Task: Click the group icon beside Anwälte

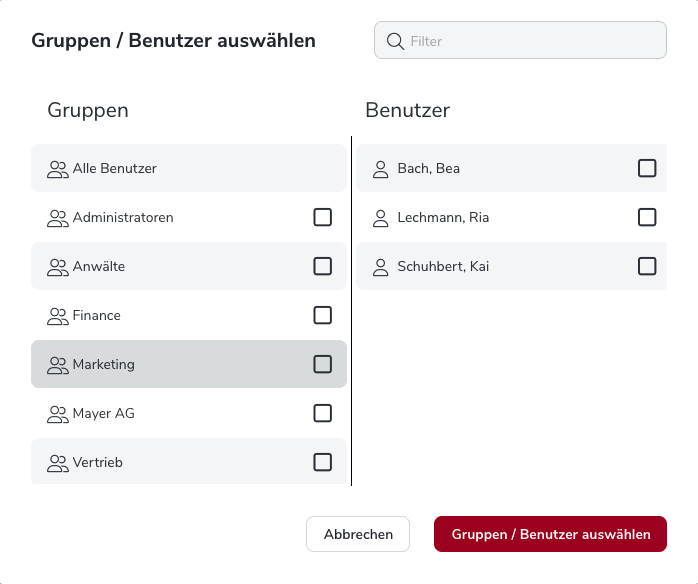Action: pyautogui.click(x=57, y=267)
